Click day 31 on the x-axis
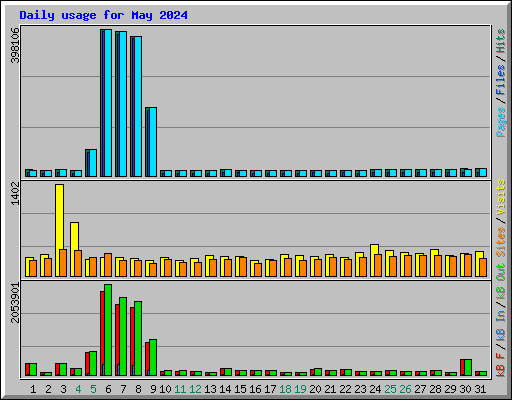The image size is (512, 400). pos(480,389)
